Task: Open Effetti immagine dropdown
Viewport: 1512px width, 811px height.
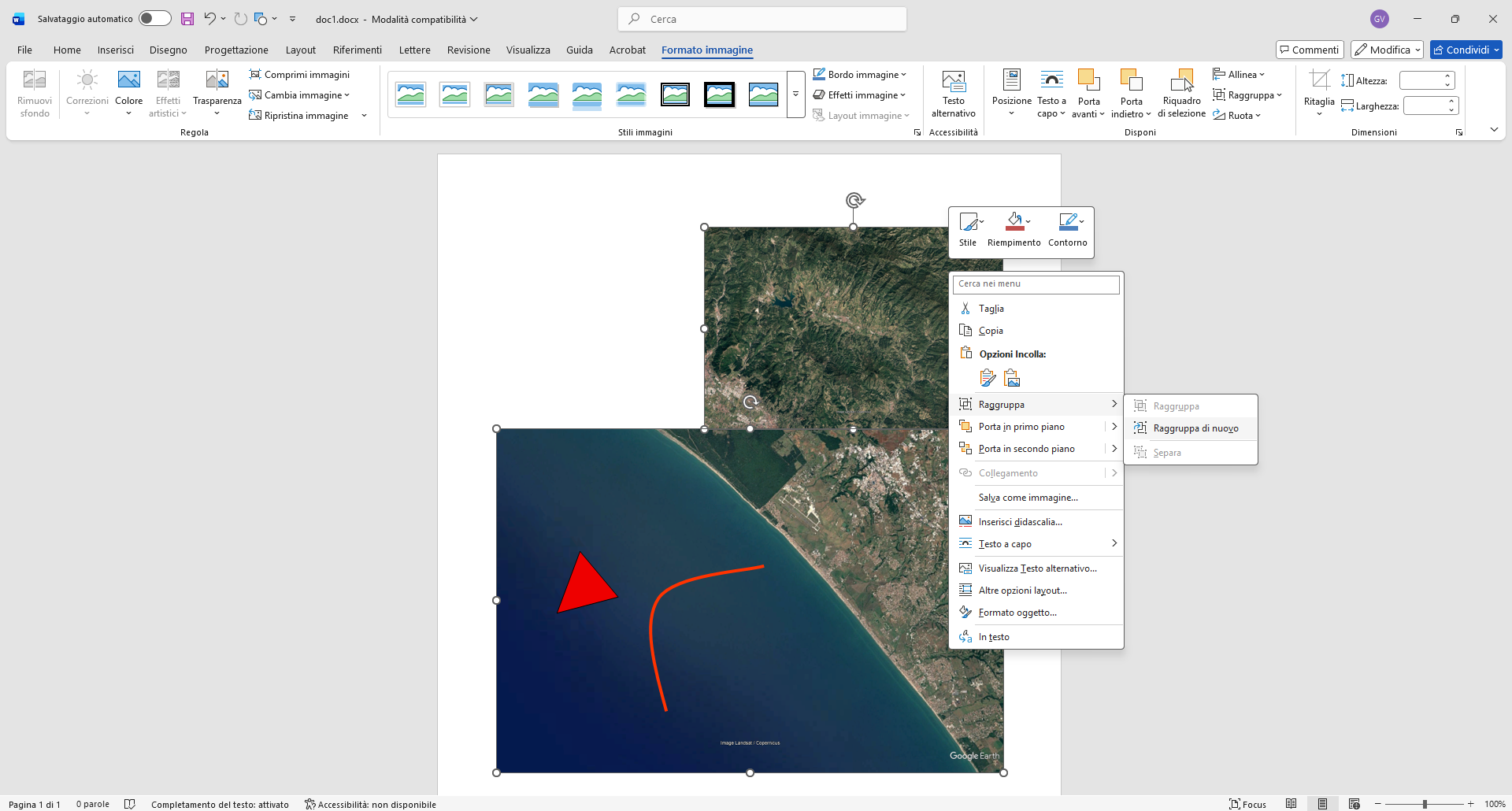Action: (860, 94)
